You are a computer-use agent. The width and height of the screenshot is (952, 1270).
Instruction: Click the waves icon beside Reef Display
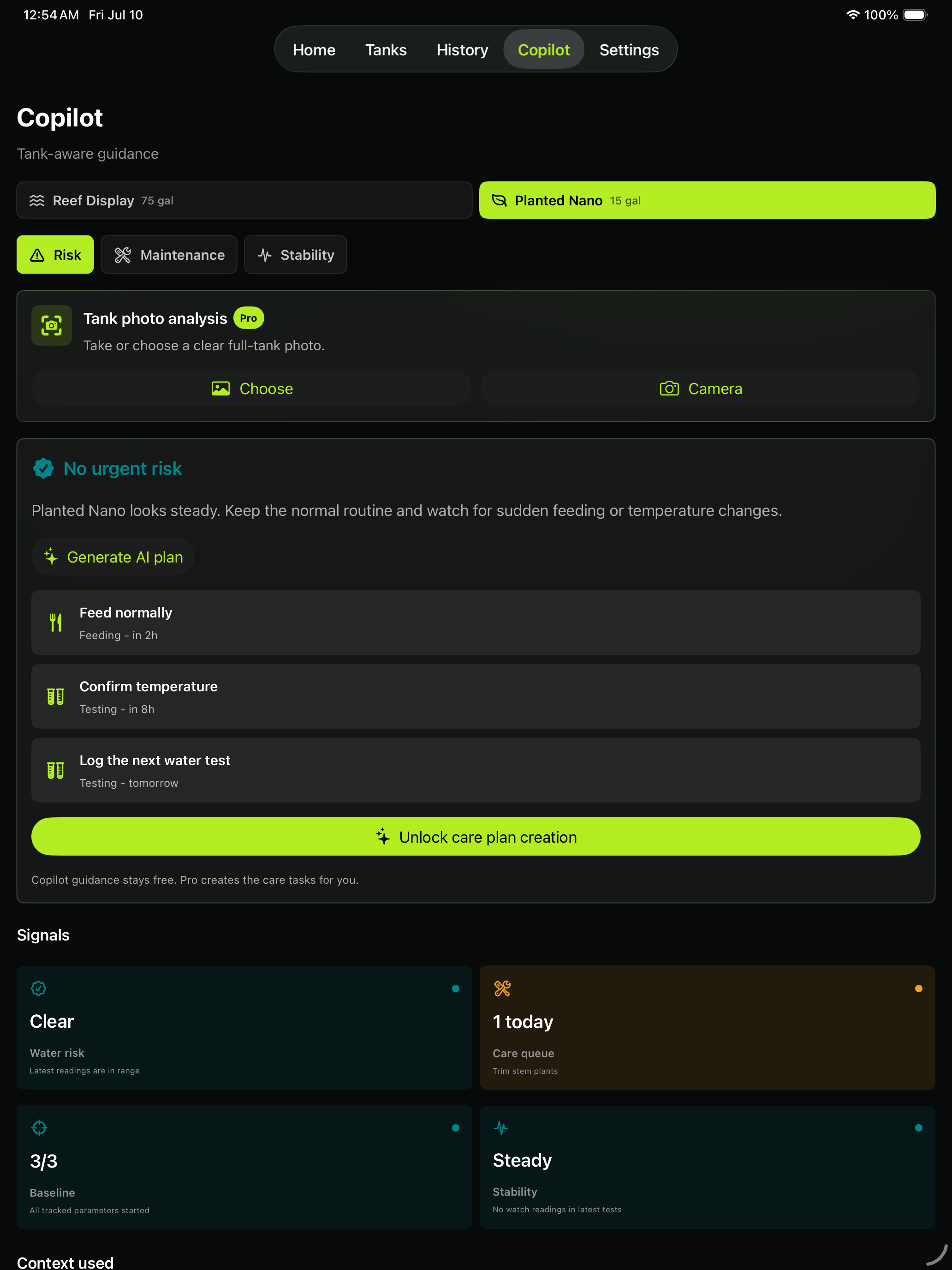[37, 200]
